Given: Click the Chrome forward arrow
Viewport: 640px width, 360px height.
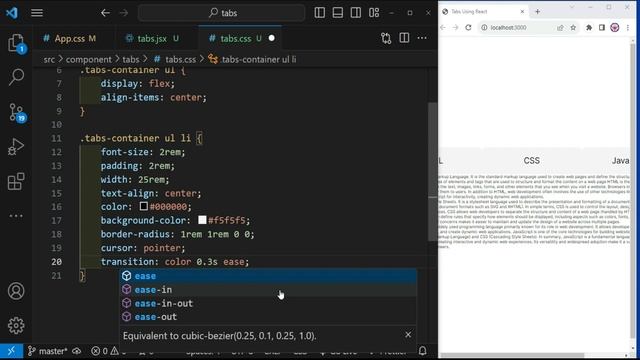Looking at the screenshot, I should tap(456, 28).
